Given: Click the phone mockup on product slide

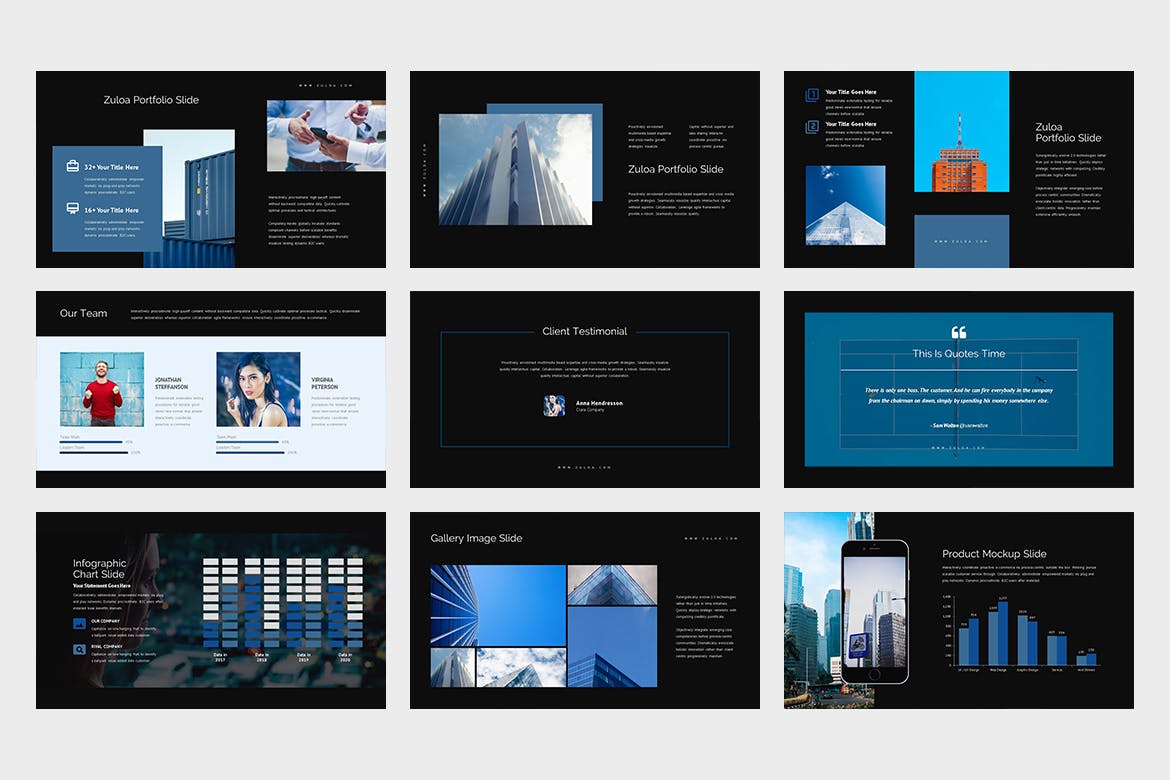Looking at the screenshot, I should click(x=874, y=611).
